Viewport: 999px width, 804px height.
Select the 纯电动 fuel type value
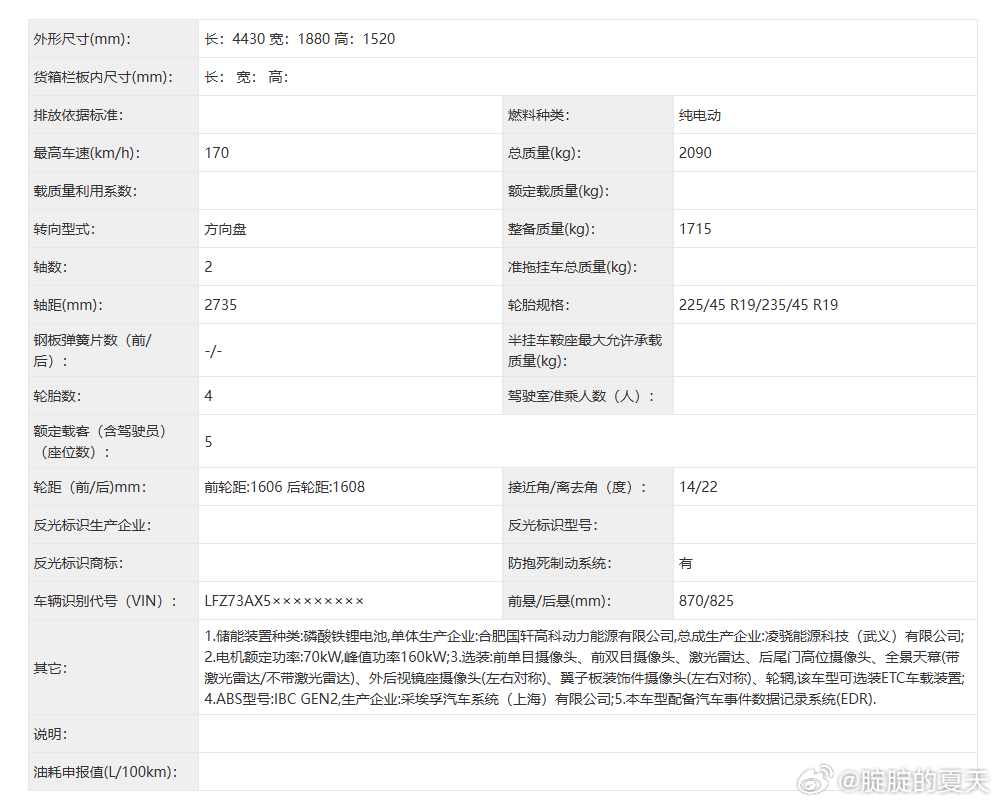[700, 115]
